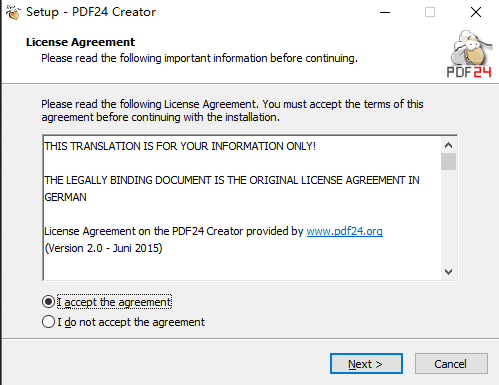The image size is (499, 385).
Task: Click the 'LEGALLY BINDING DOCUMENT' license paragraph
Action: point(232,188)
